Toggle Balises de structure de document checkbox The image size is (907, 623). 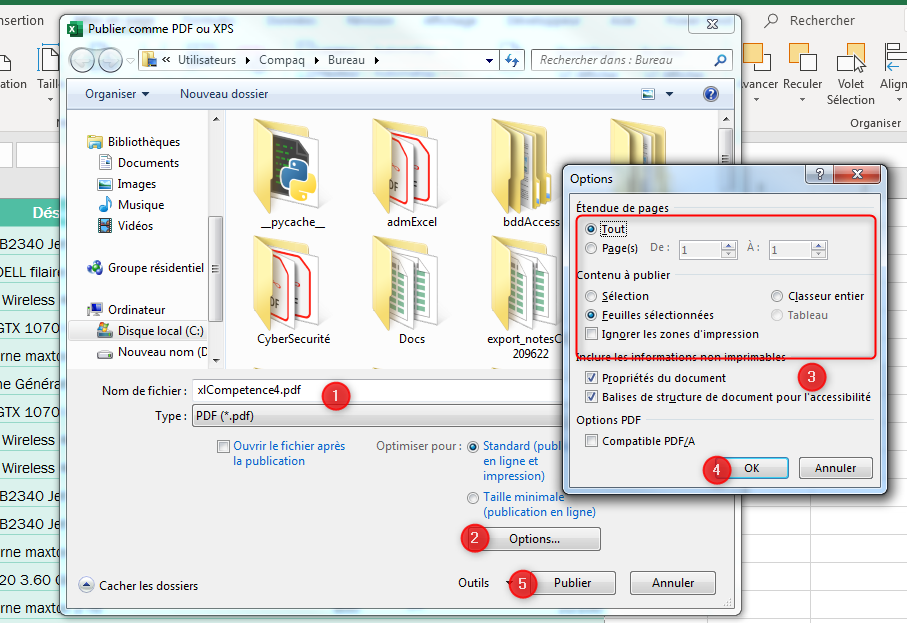(x=591, y=397)
